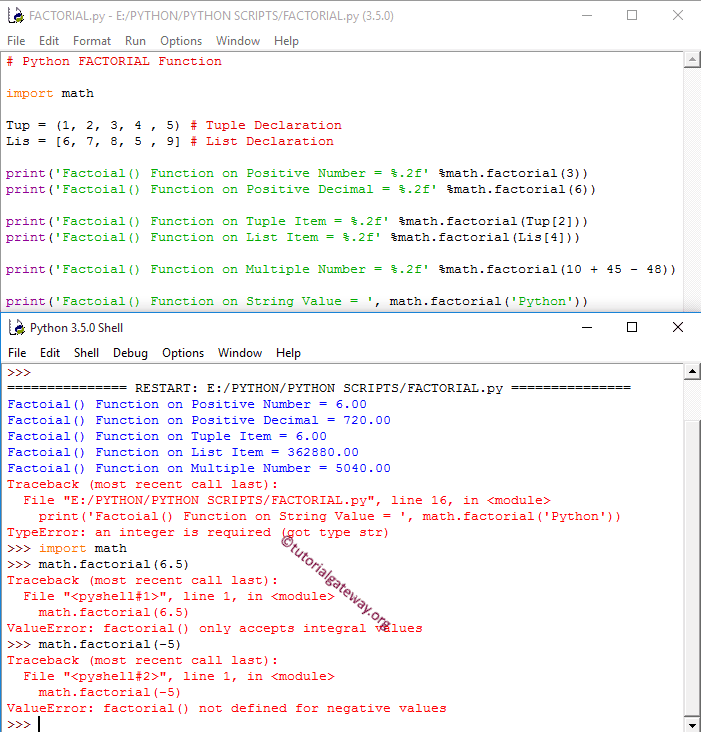Click shell scrollbar down arrow
Screen dimensions: 701x732
pos(692,724)
